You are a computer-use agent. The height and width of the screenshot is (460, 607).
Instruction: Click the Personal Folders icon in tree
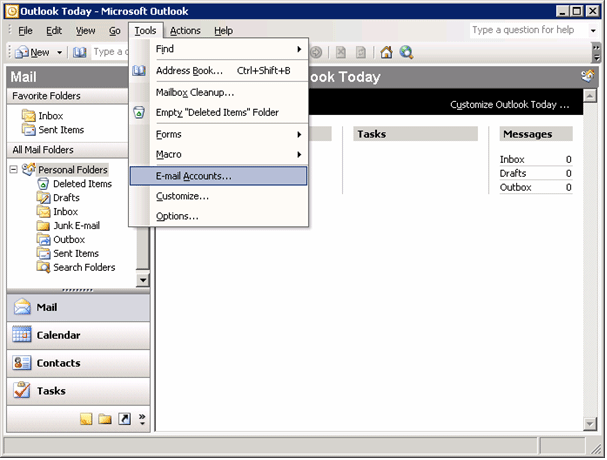(29, 169)
